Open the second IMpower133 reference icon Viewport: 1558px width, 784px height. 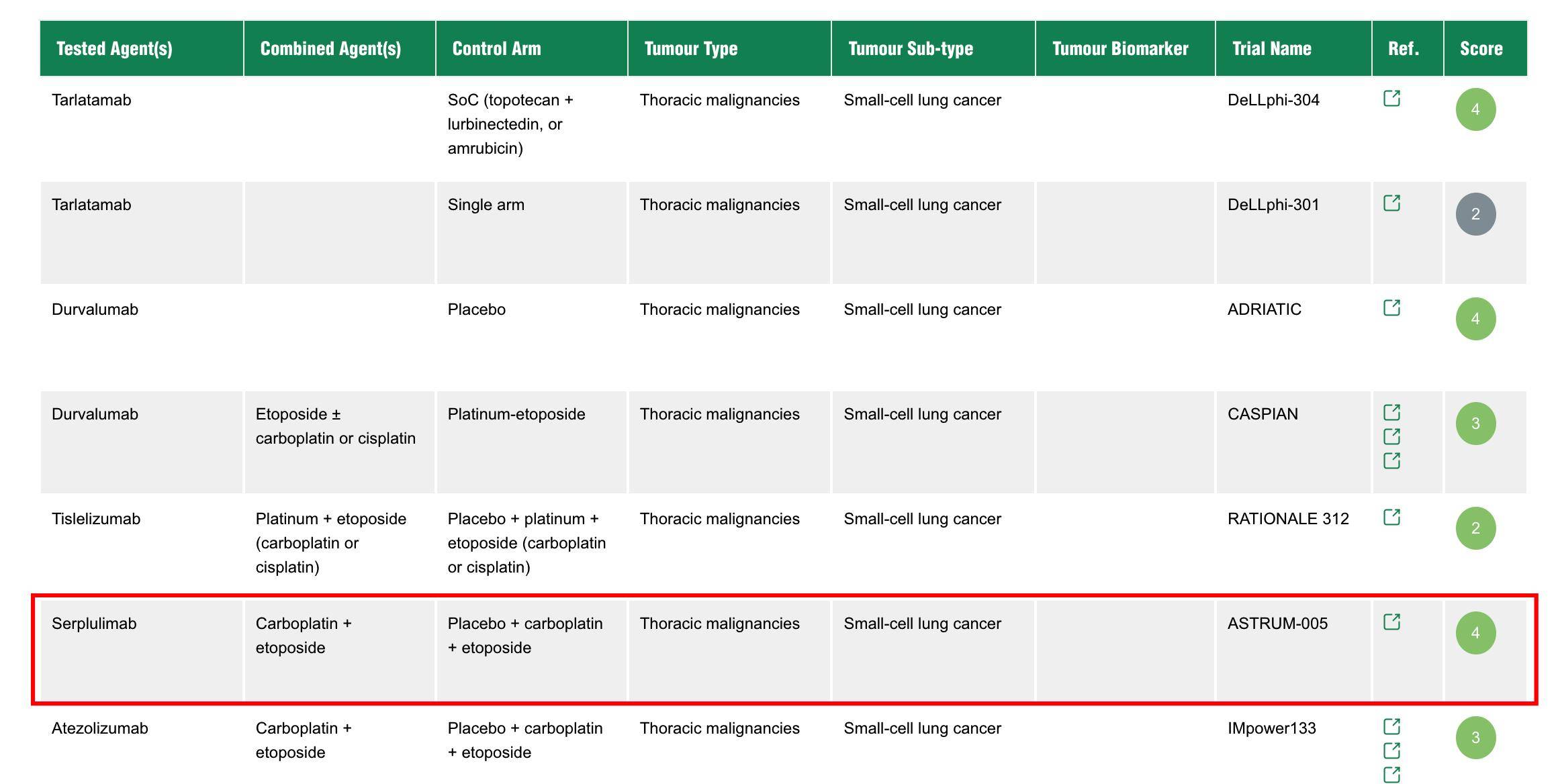coord(1392,751)
